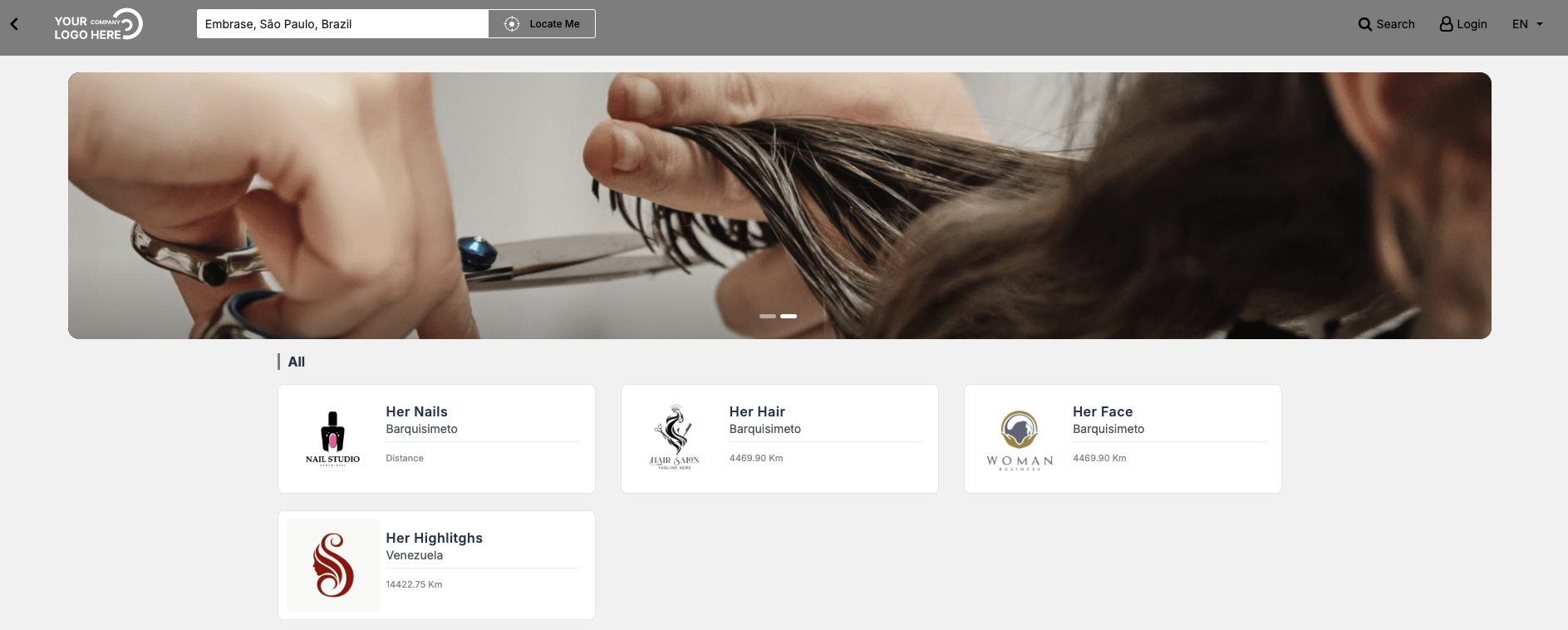This screenshot has height=630, width=1568.
Task: Select the All category heading
Action: [297, 362]
